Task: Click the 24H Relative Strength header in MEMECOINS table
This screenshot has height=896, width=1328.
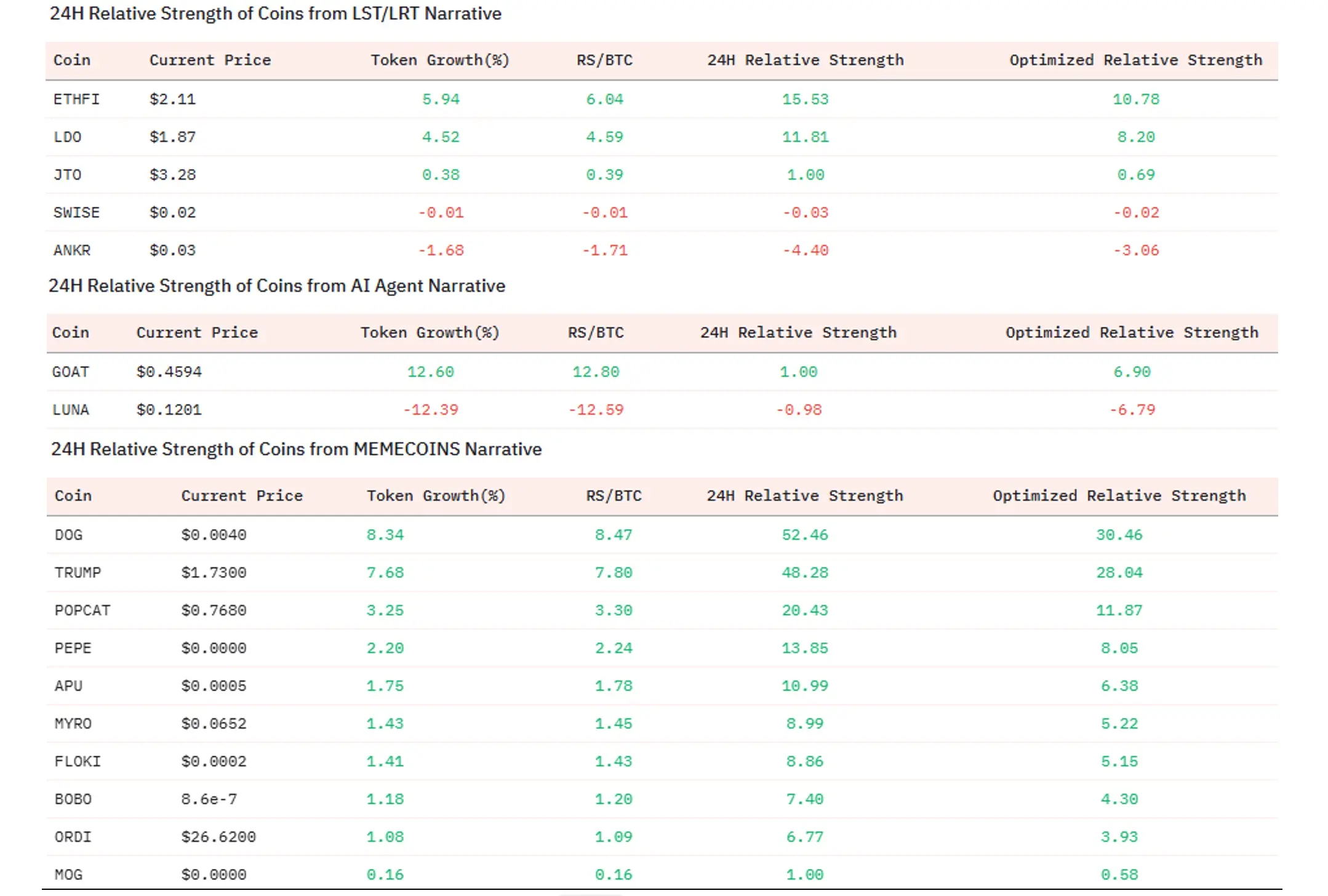Action: click(x=804, y=496)
